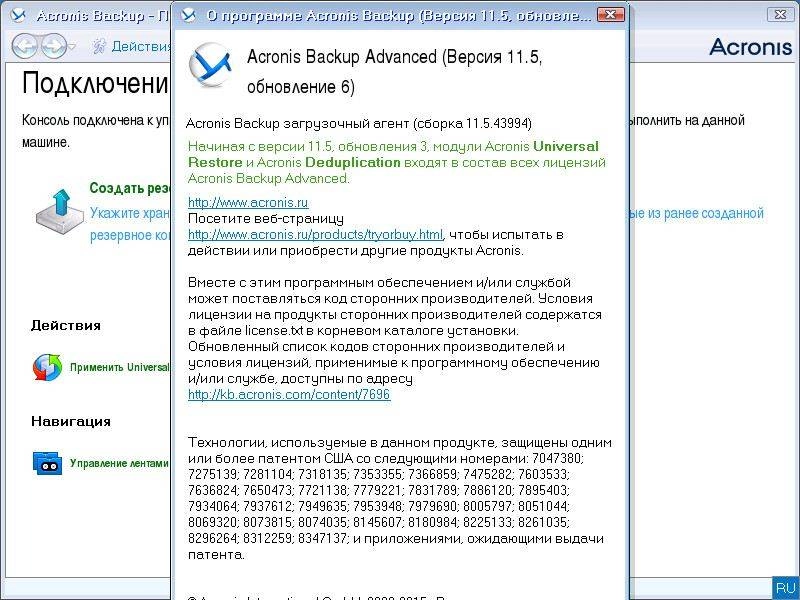
Task: Open the kb.acronis.com/content/7696 link
Action: (x=289, y=394)
